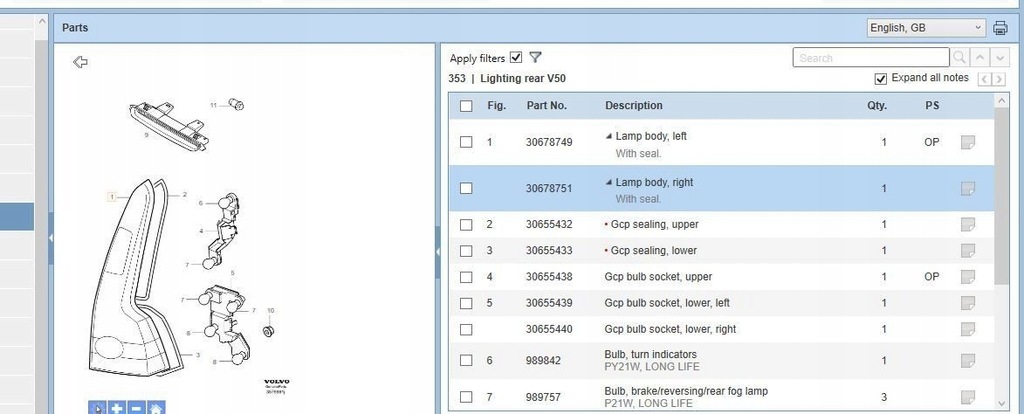Open note for Gcp bulb socket, upper

[968, 277]
